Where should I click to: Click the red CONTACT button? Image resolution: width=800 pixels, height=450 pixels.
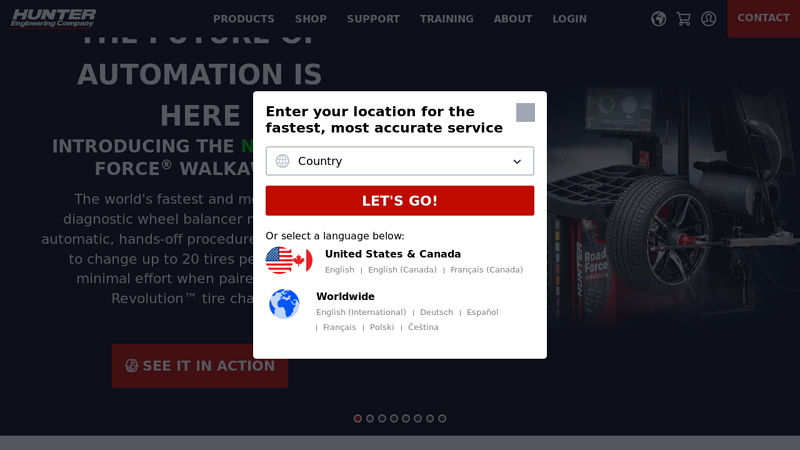763,18
